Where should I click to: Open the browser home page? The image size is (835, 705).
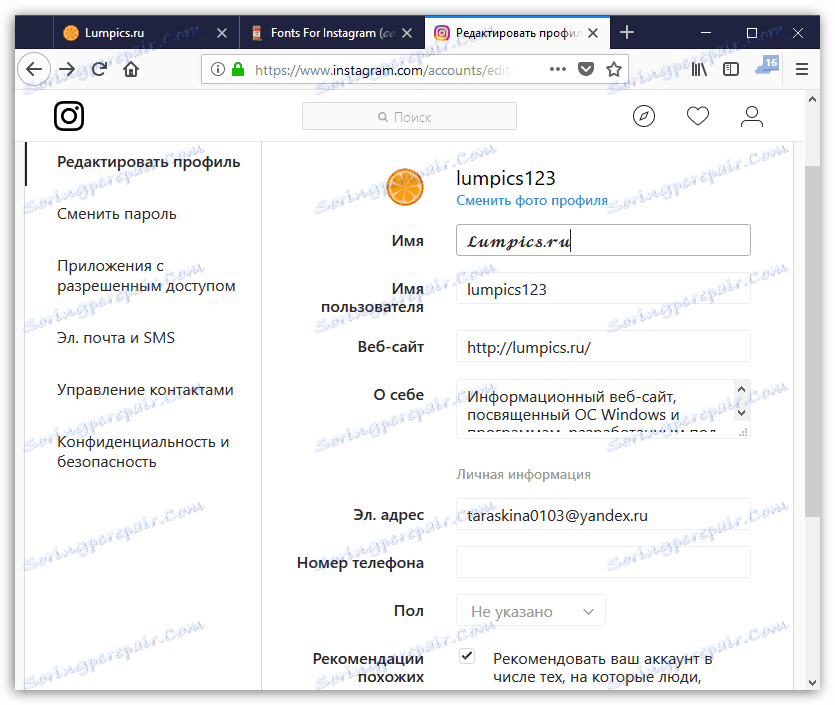tap(131, 69)
